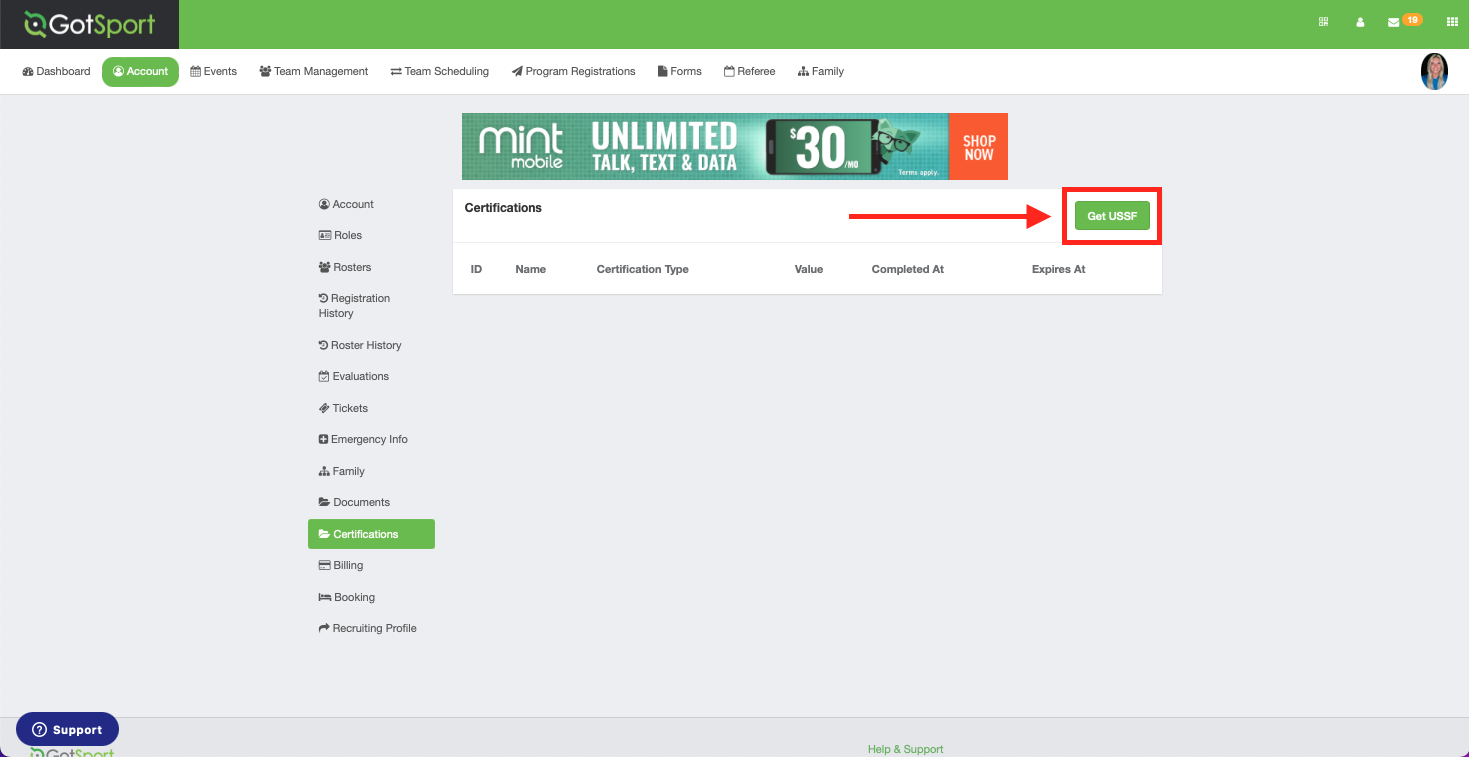Open the Support chat button
Image resolution: width=1469 pixels, height=757 pixels.
67,729
